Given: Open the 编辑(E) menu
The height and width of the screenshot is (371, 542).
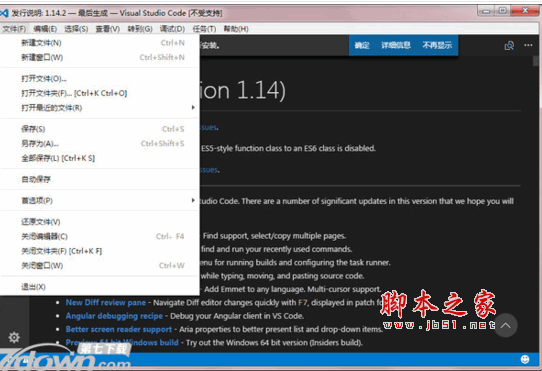Looking at the screenshot, I should point(45,29).
